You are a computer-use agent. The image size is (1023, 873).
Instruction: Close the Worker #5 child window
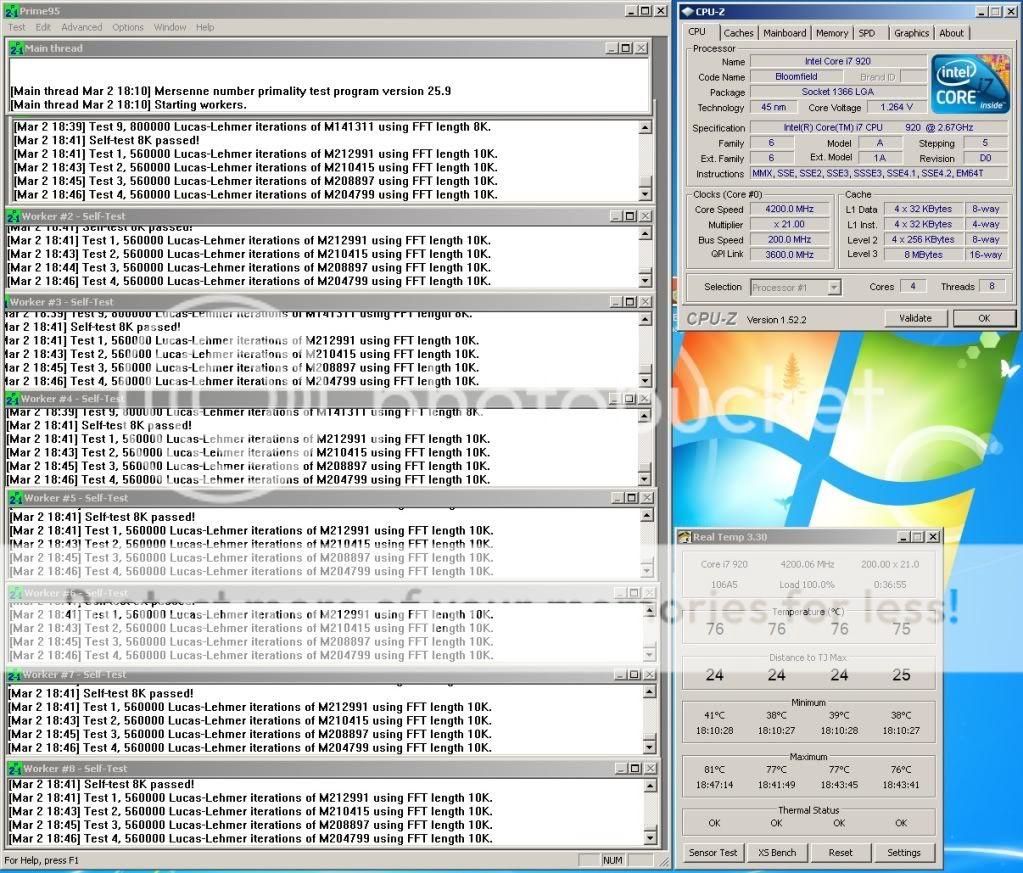click(x=647, y=498)
